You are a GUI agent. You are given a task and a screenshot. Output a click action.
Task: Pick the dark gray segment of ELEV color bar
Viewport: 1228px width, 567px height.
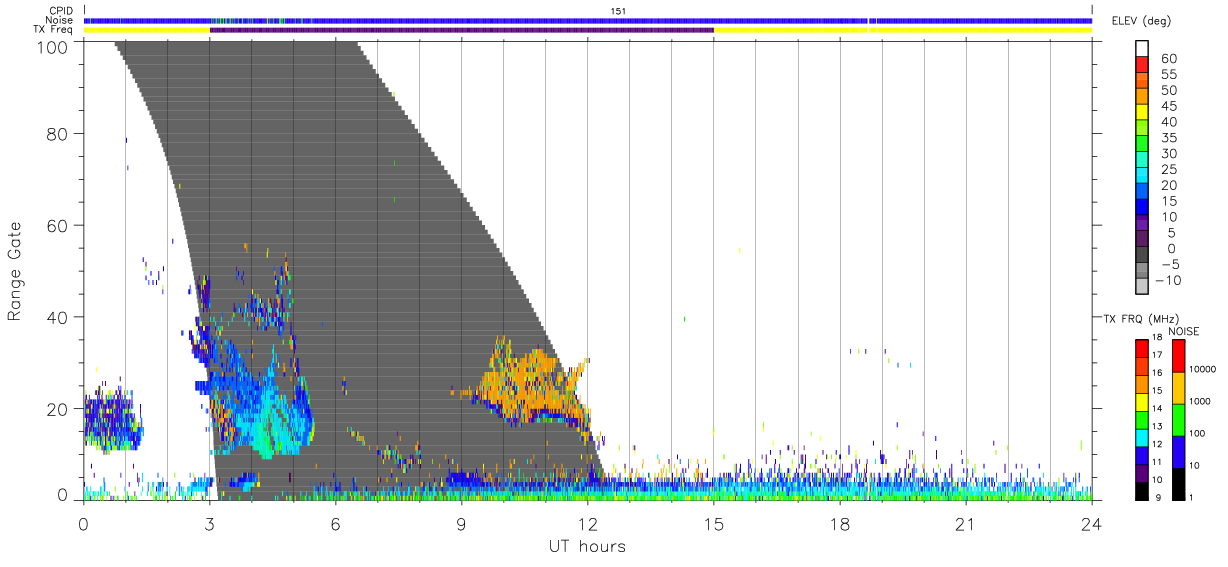pyautogui.click(x=1142, y=255)
